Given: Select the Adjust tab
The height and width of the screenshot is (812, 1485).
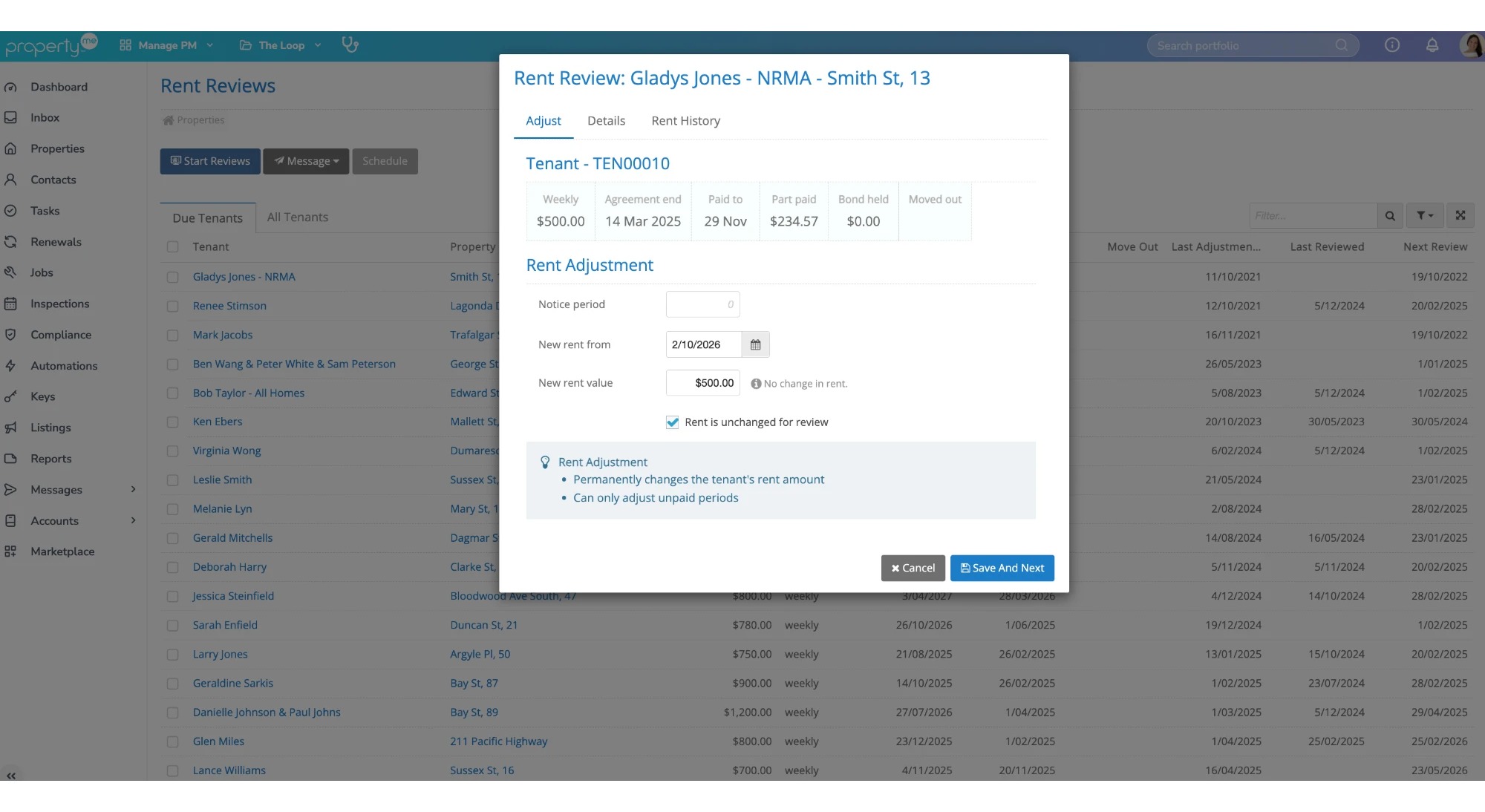Looking at the screenshot, I should [544, 121].
